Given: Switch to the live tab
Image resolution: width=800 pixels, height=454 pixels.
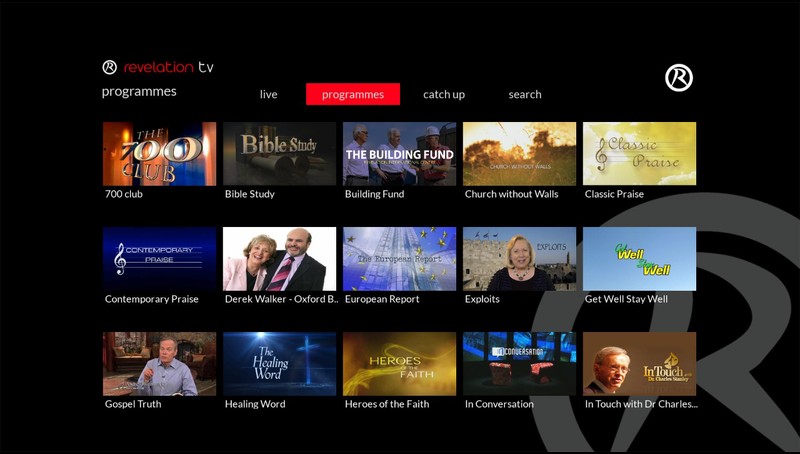Looking at the screenshot, I should [x=268, y=95].
